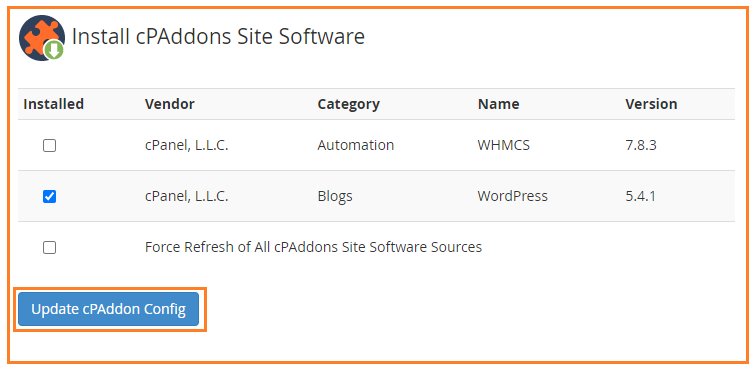Click version 7.8.3 in the WHMCS row

tap(641, 145)
